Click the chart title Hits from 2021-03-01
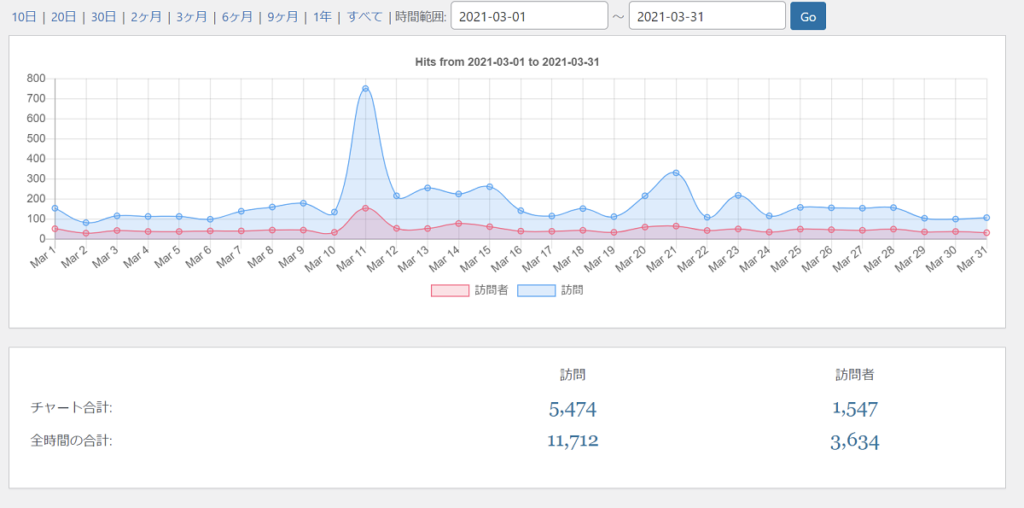 pos(507,63)
